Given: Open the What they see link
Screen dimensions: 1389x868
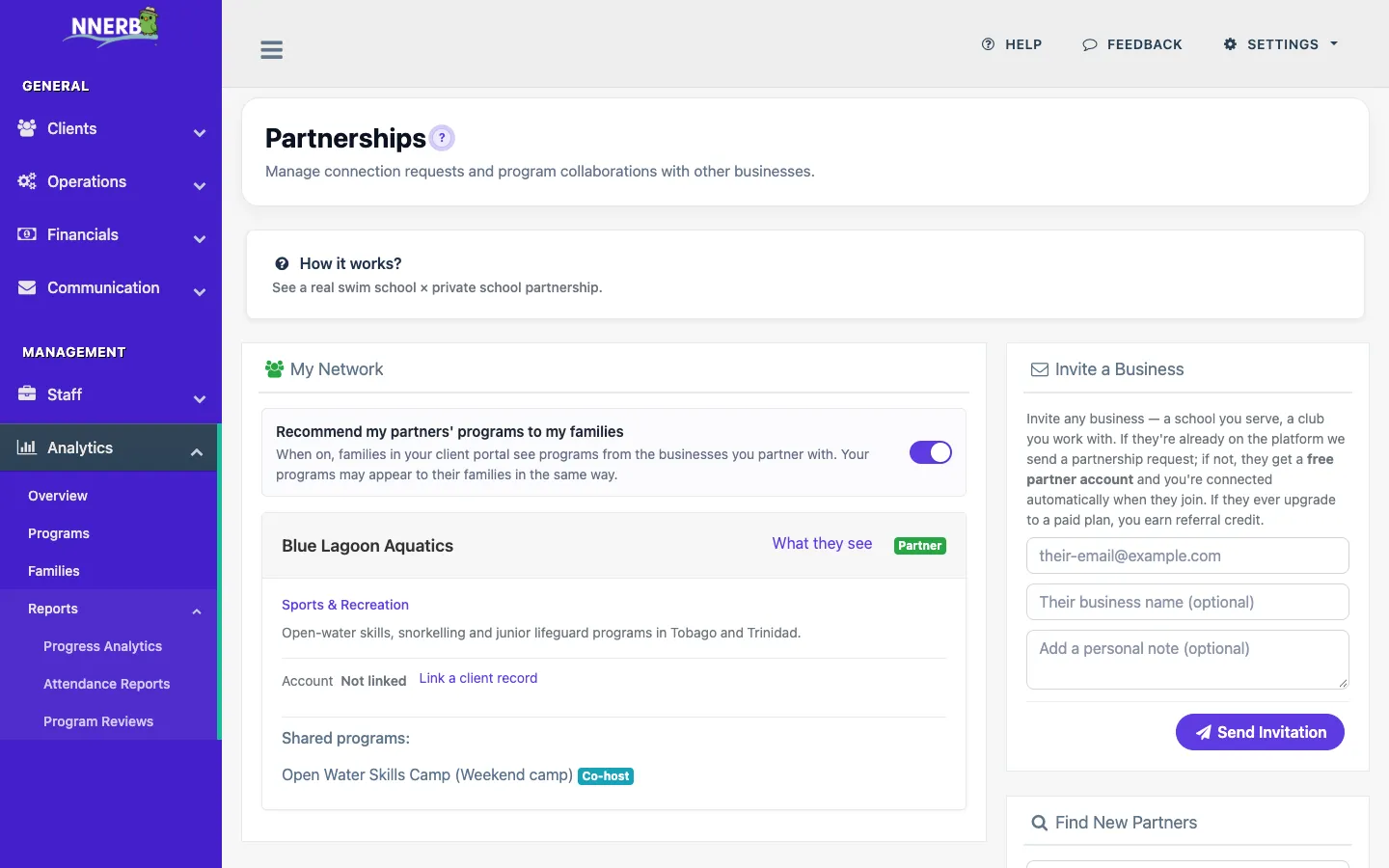Looking at the screenshot, I should pos(822,544).
